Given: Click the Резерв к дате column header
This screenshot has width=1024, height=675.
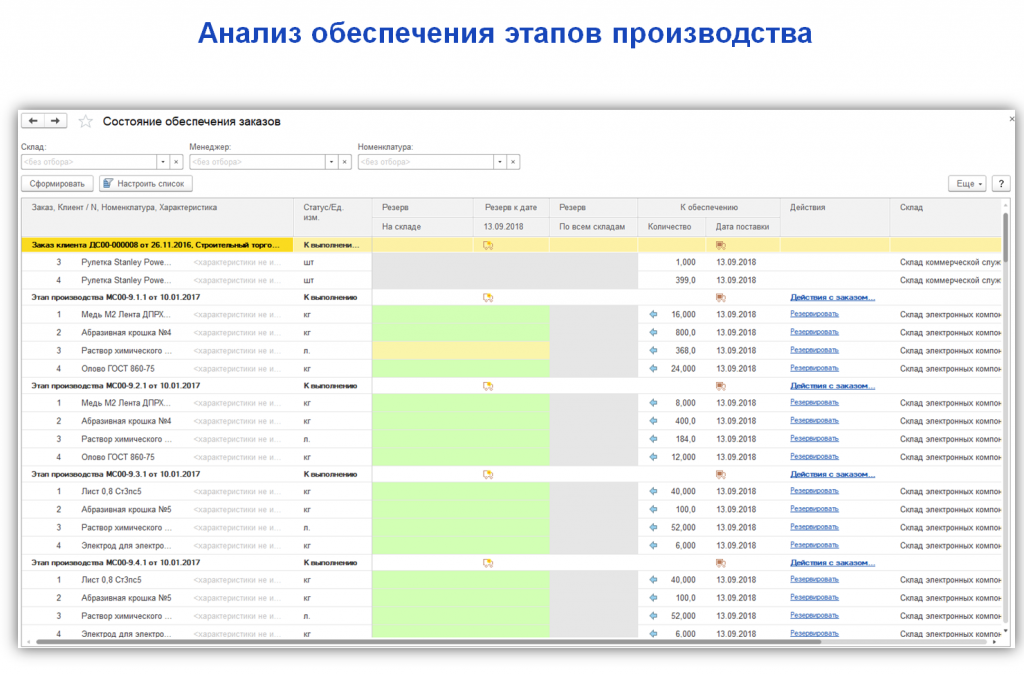Looking at the screenshot, I should pos(511,208).
